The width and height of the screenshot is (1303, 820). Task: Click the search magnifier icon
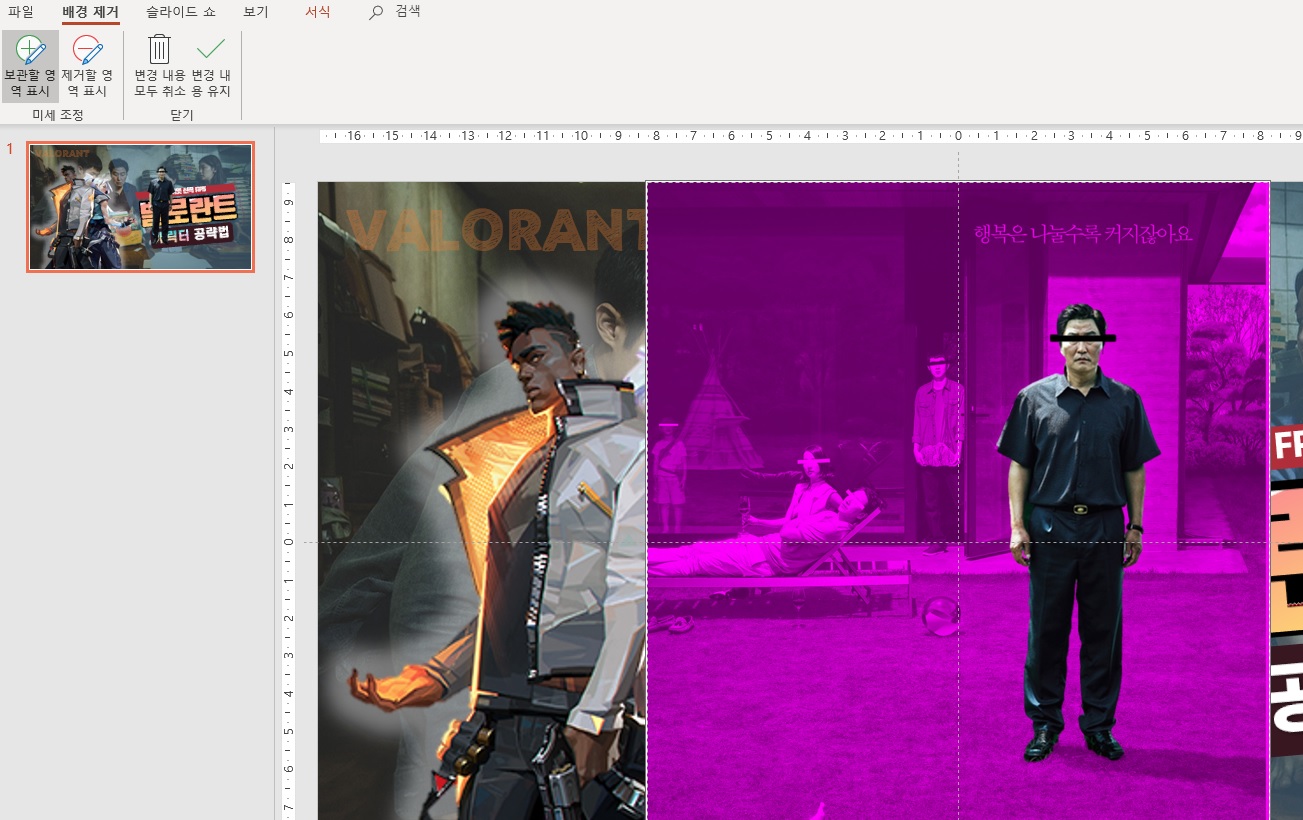pos(376,13)
